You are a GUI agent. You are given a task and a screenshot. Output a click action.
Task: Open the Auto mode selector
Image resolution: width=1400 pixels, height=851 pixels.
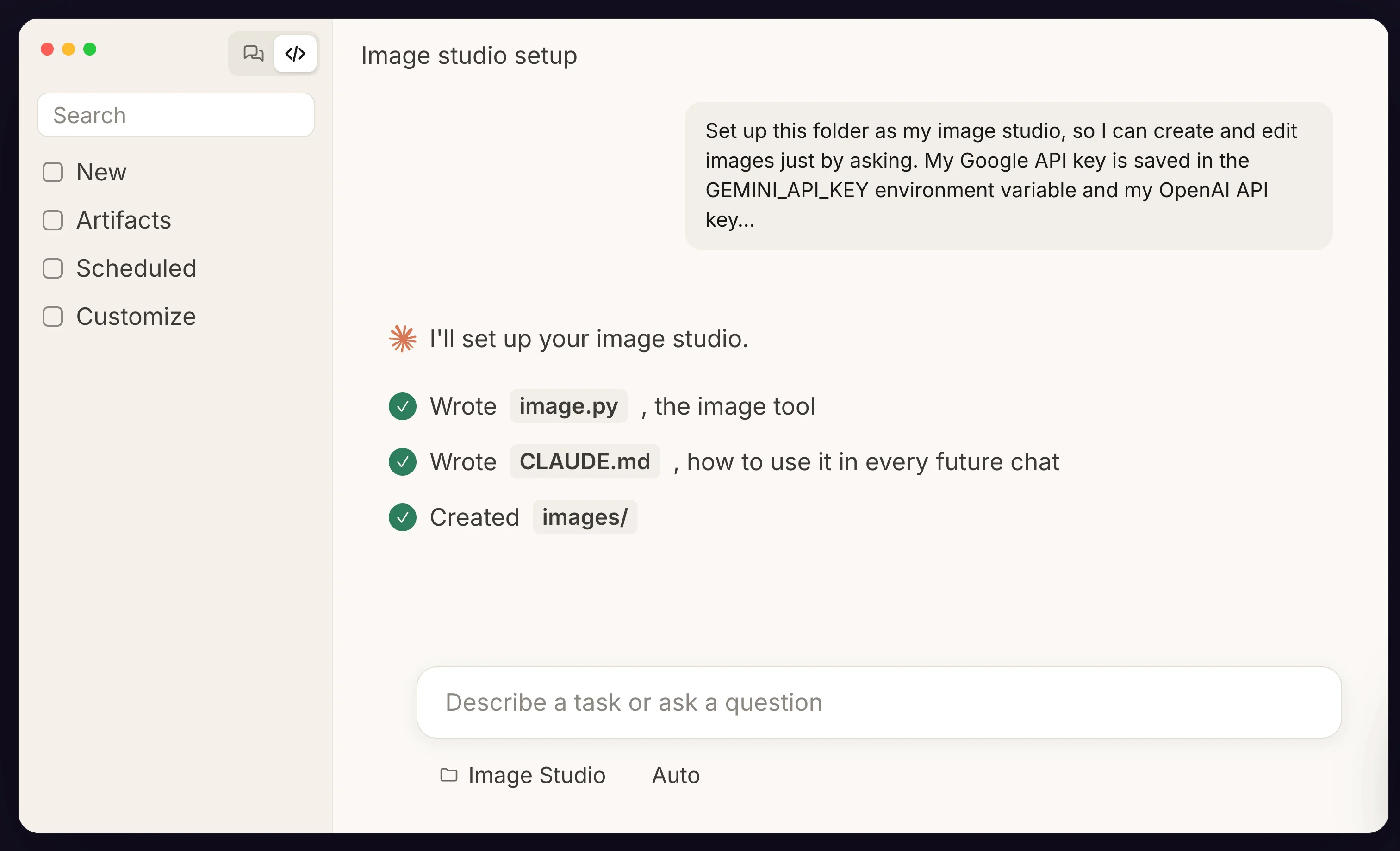pos(676,776)
